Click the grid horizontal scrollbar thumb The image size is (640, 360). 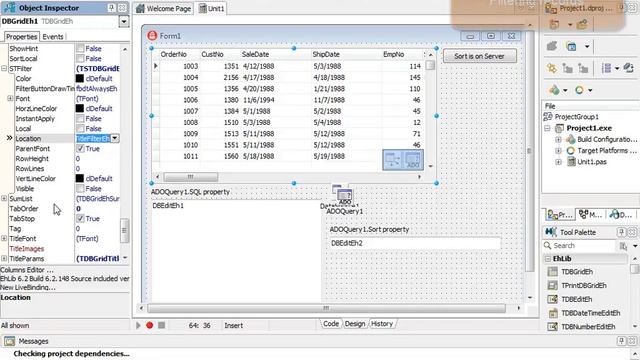191,177
